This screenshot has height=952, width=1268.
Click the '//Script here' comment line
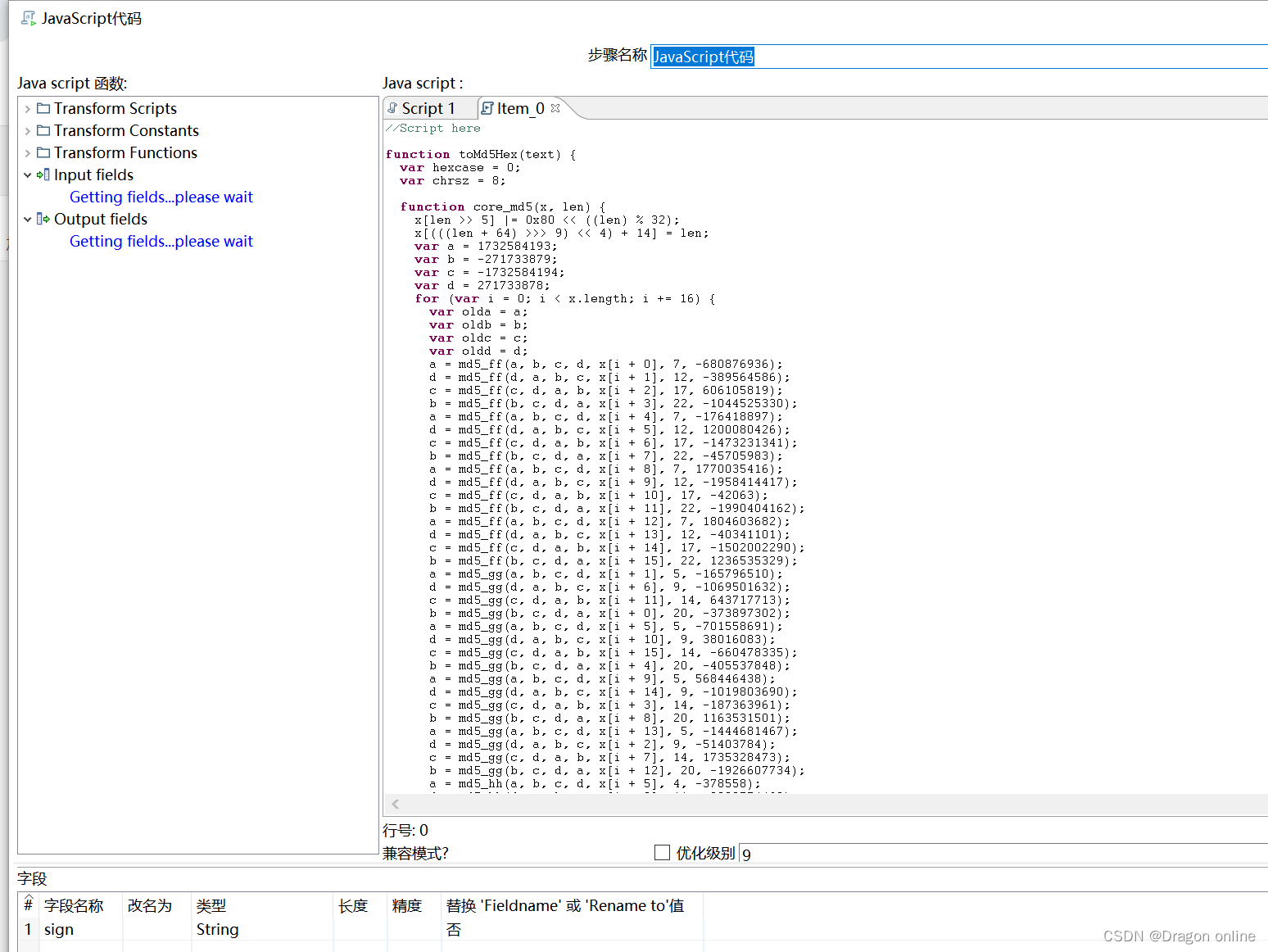pos(433,128)
